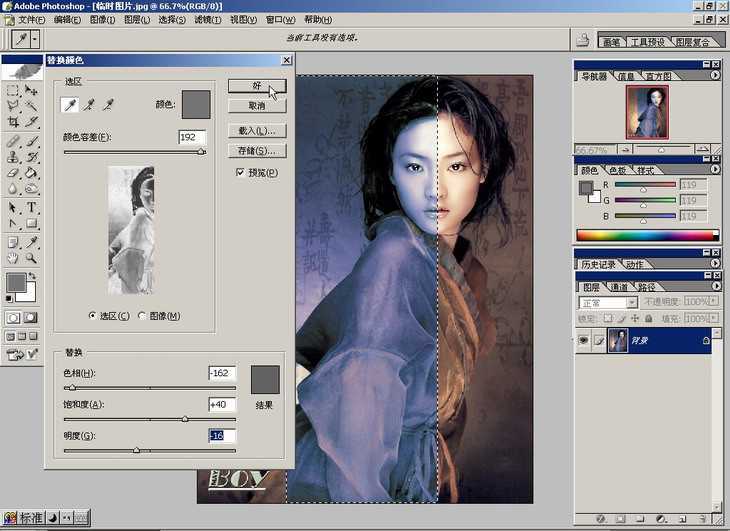
Task: Select the Rectangular Marquee tool in toolbox
Action: (13, 90)
